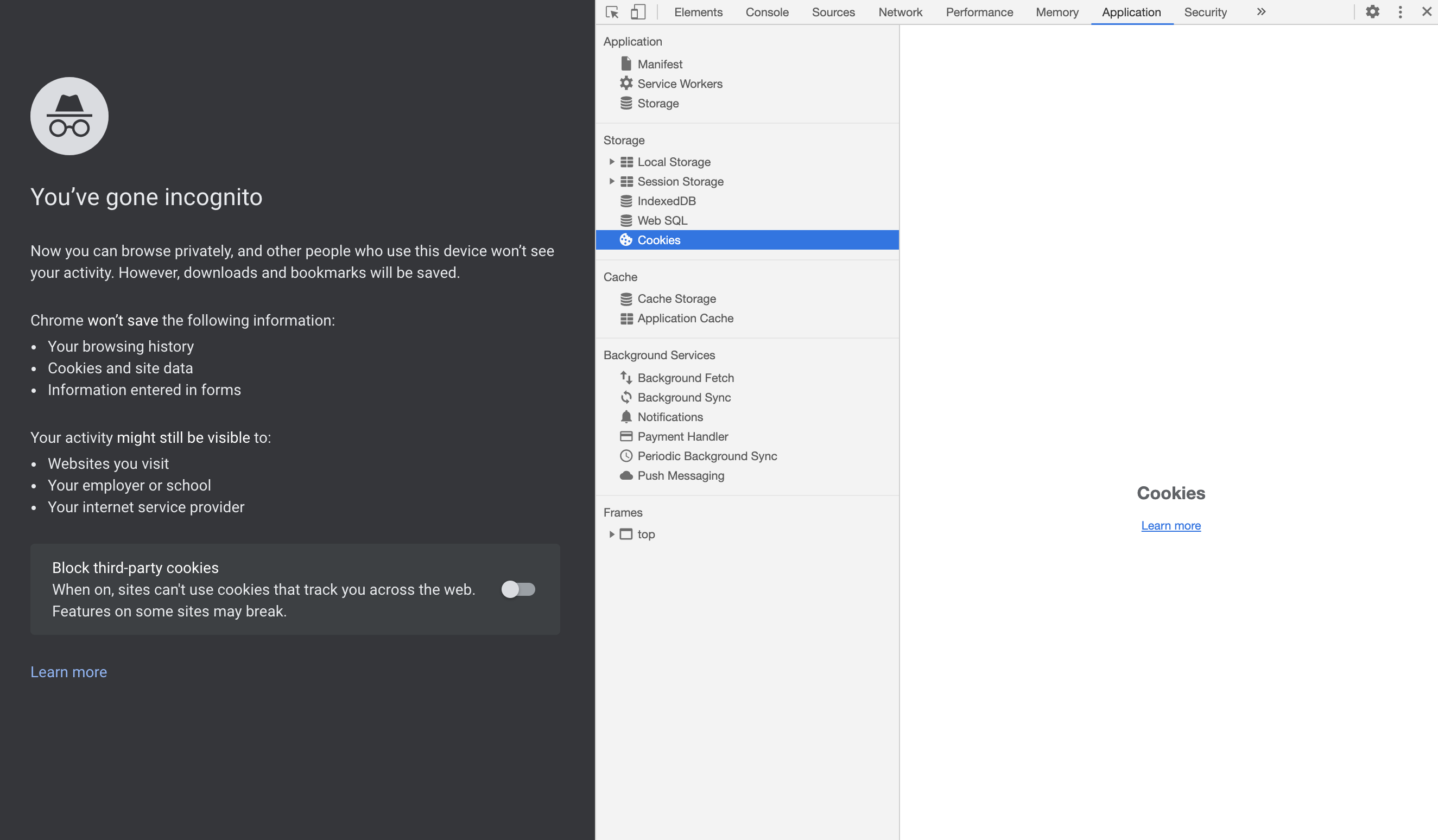The image size is (1438, 840).
Task: Select the Manifest item
Action: [659, 64]
